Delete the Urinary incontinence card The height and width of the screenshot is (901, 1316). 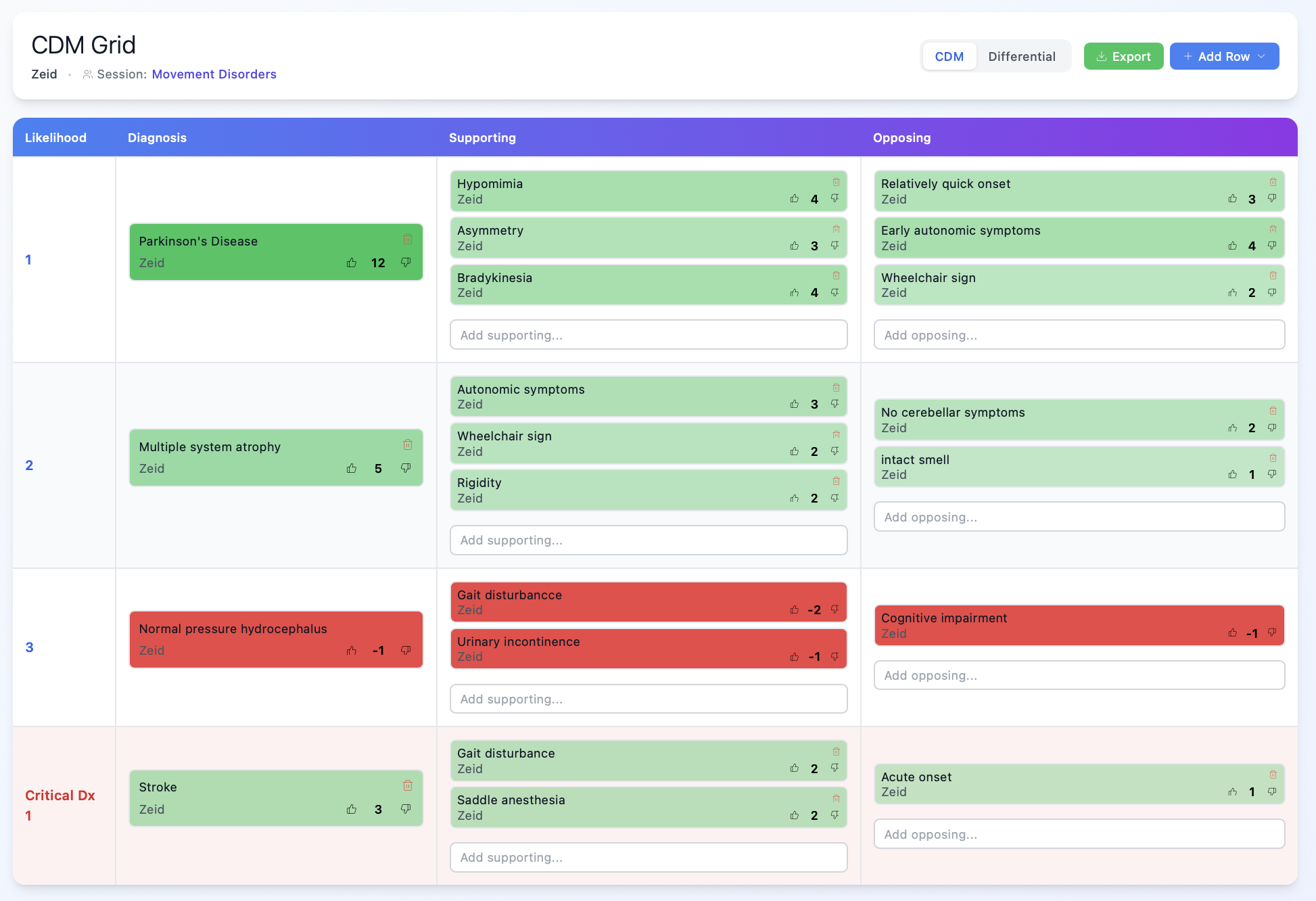[x=836, y=640]
